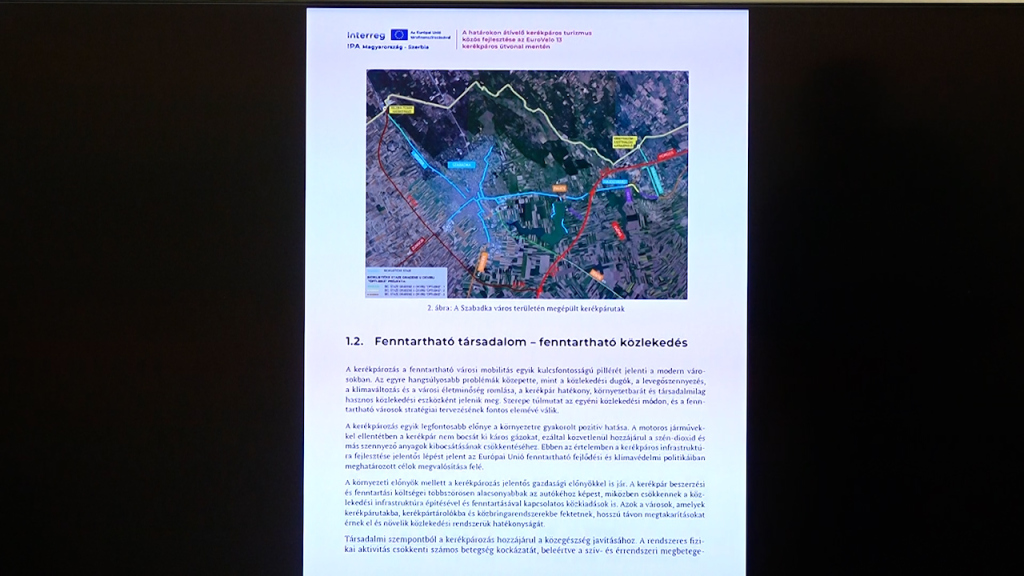Viewport: 1024px width, 576px height.
Task: Click the line ending 'stratégiai tervezésének fontos elemévé válik.'
Action: [x=451, y=411]
